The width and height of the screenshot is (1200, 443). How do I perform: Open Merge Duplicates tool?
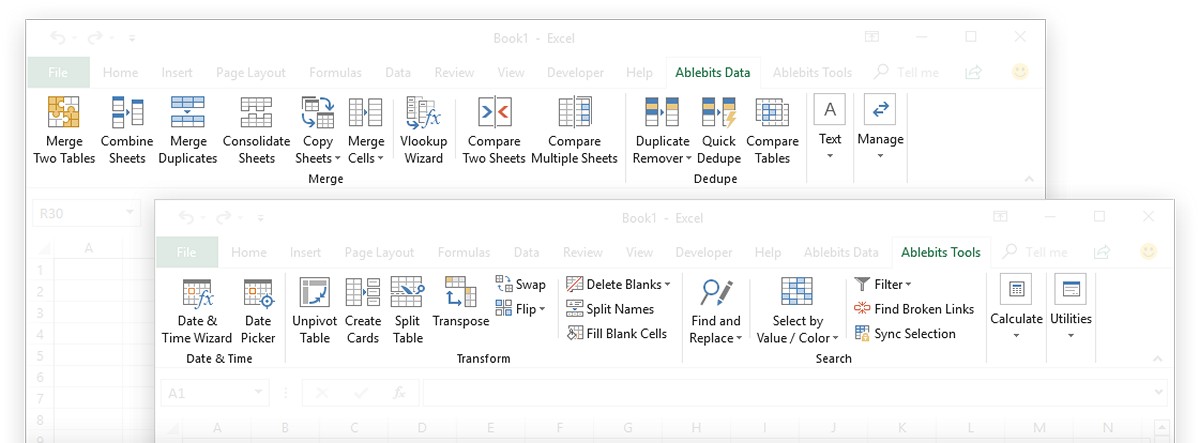187,130
